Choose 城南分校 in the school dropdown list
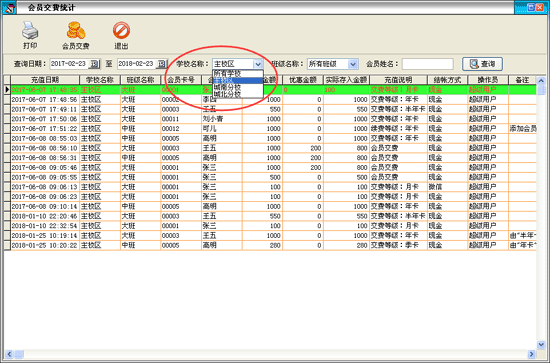The image size is (550, 363). pos(238,87)
